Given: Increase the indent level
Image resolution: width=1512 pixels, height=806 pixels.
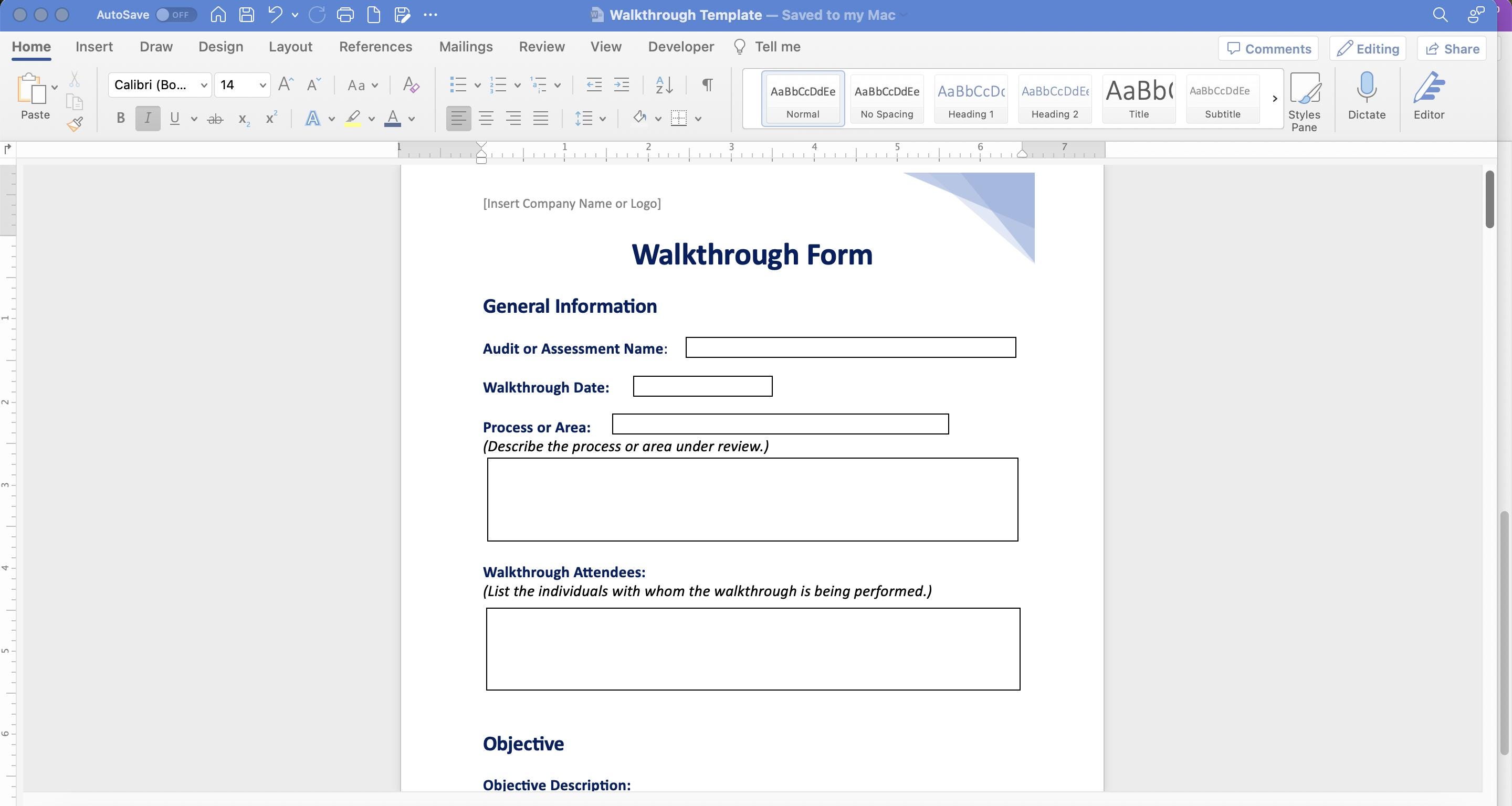Looking at the screenshot, I should 622,85.
